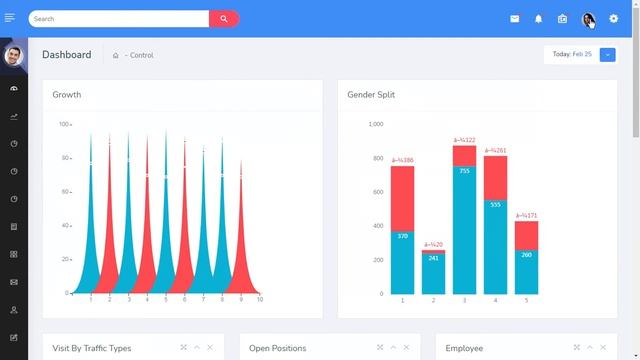Screen dimensions: 640x360
Task: Open the dashboard gauge icon in sidebar
Action: pos(14,89)
